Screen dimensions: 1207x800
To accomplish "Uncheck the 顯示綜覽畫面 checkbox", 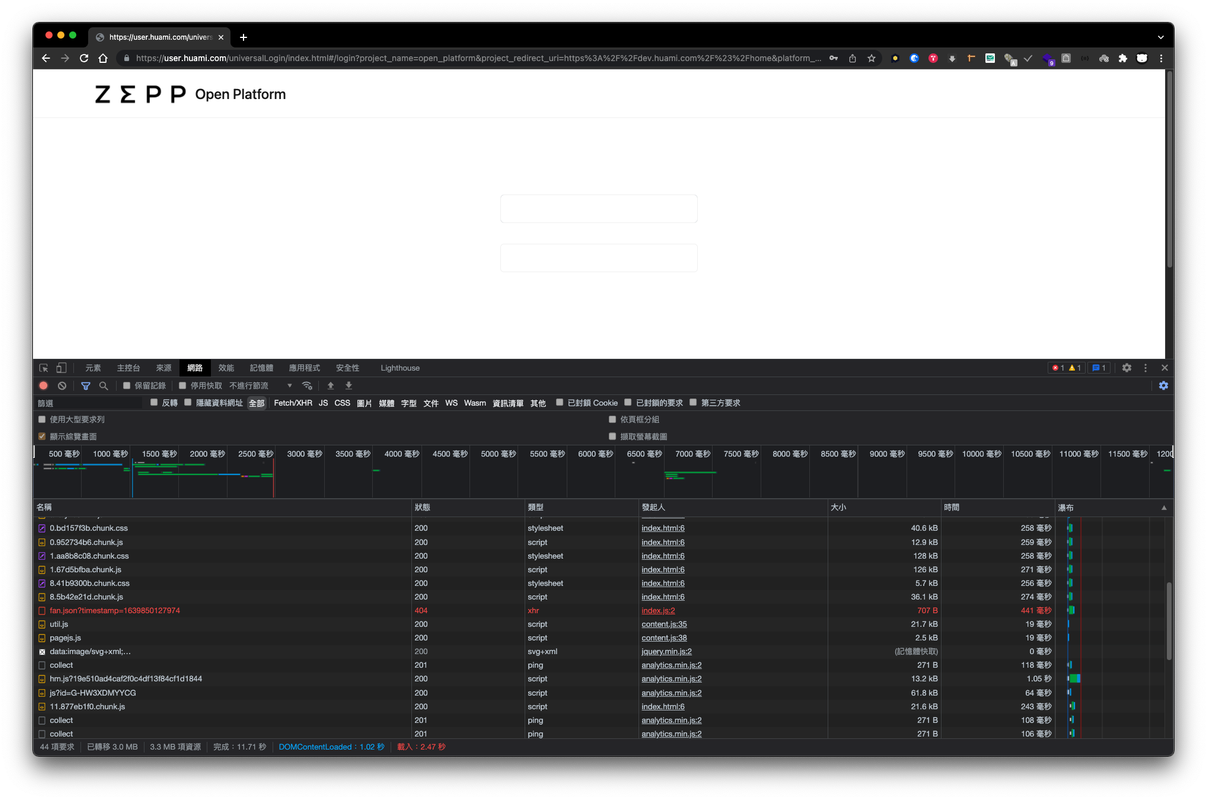I will point(42,437).
